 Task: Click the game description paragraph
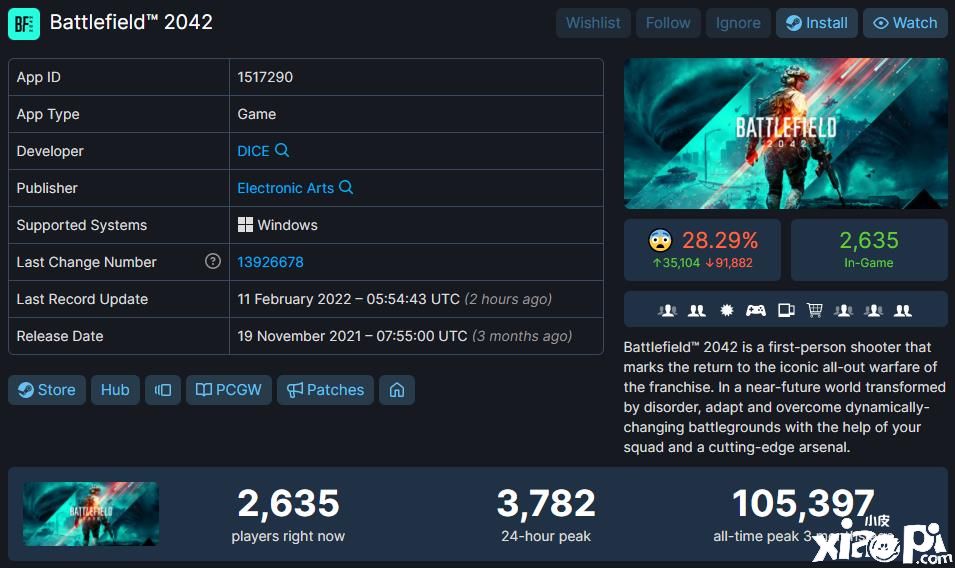(x=784, y=397)
